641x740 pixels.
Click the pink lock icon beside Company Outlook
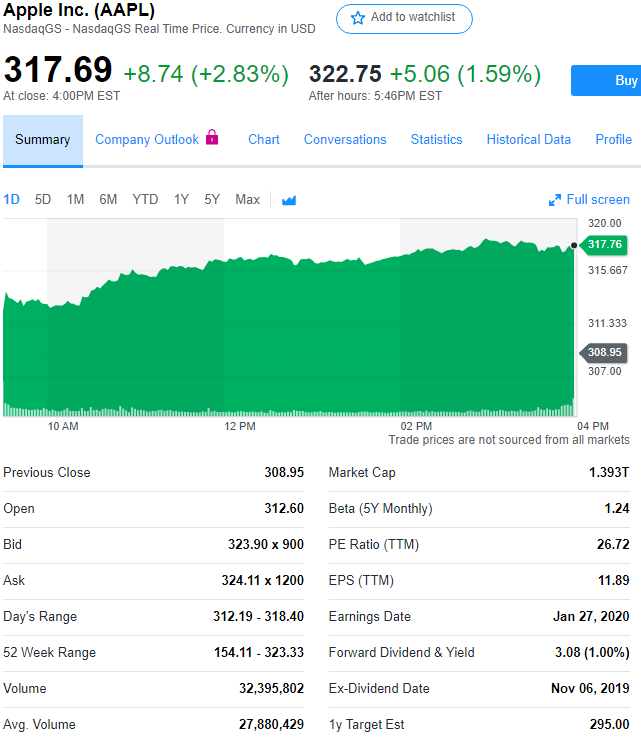[x=212, y=138]
